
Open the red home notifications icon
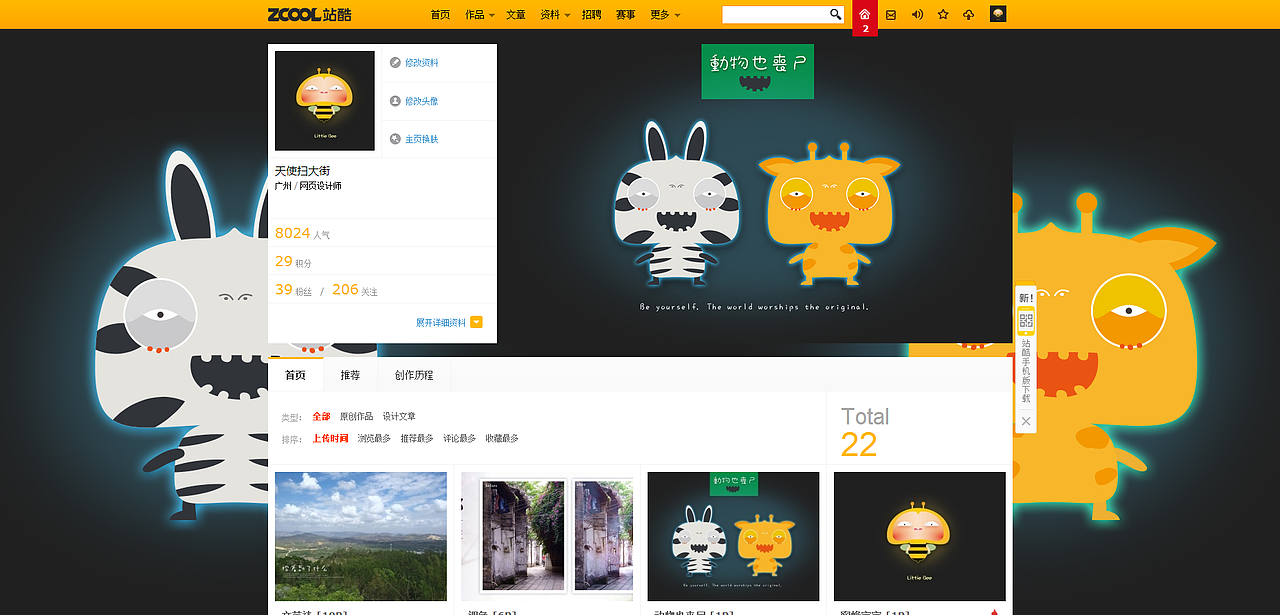865,18
